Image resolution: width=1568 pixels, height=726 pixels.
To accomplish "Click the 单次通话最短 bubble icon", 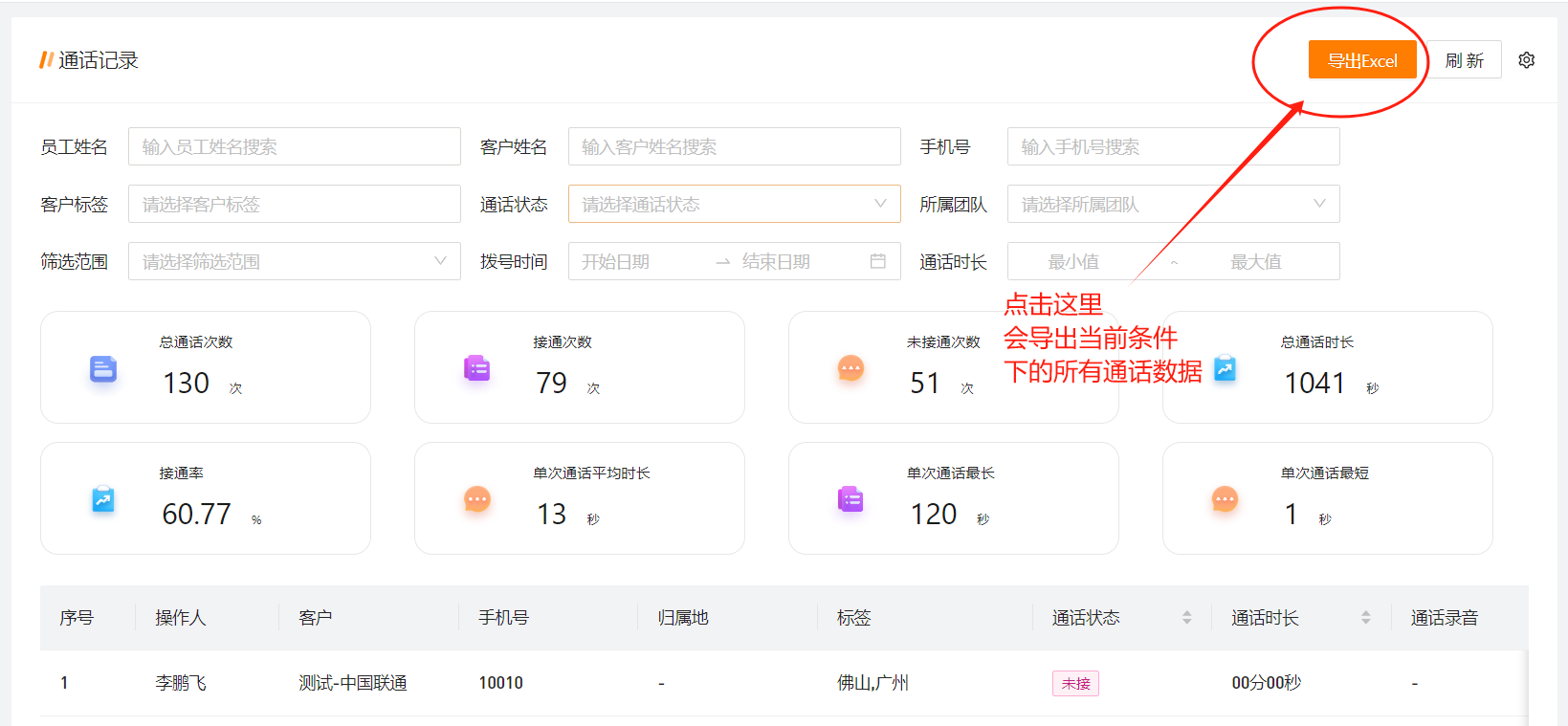I will (1226, 499).
